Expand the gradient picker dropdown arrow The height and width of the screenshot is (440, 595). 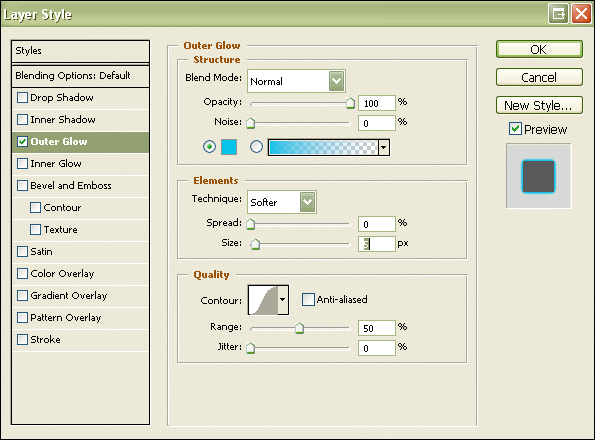click(x=384, y=147)
